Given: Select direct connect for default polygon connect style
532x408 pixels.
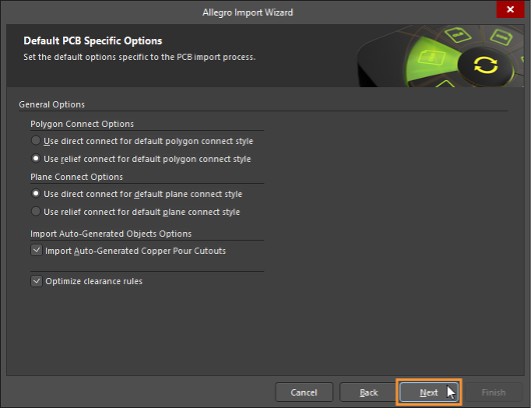Looking at the screenshot, I should tap(36, 140).
